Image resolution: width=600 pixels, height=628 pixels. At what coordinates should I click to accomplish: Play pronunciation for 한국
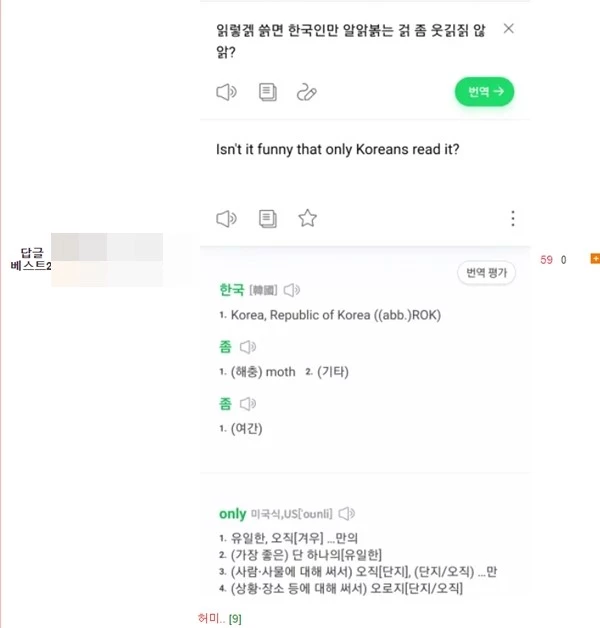coord(292,291)
